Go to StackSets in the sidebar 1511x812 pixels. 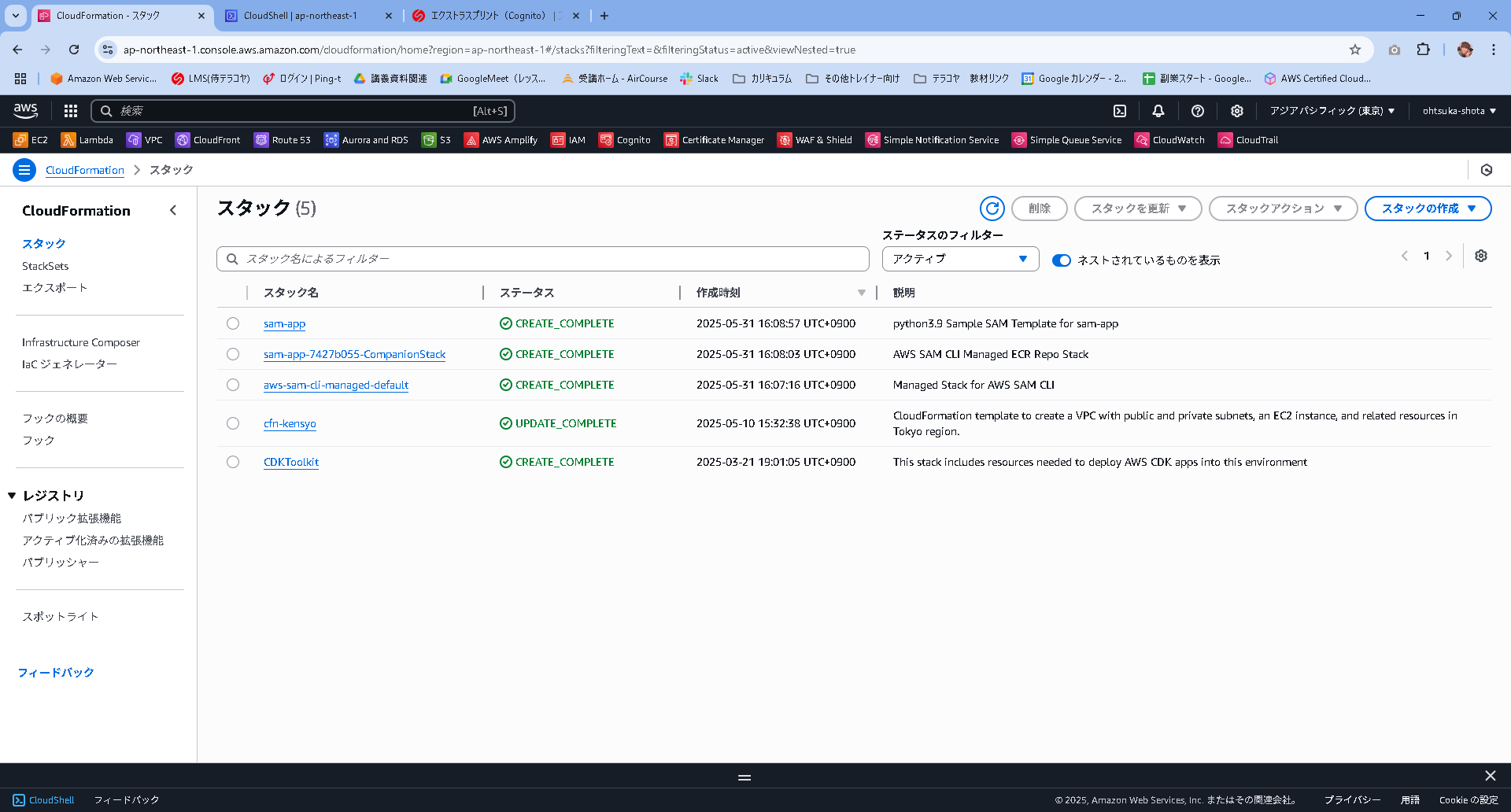coord(45,266)
